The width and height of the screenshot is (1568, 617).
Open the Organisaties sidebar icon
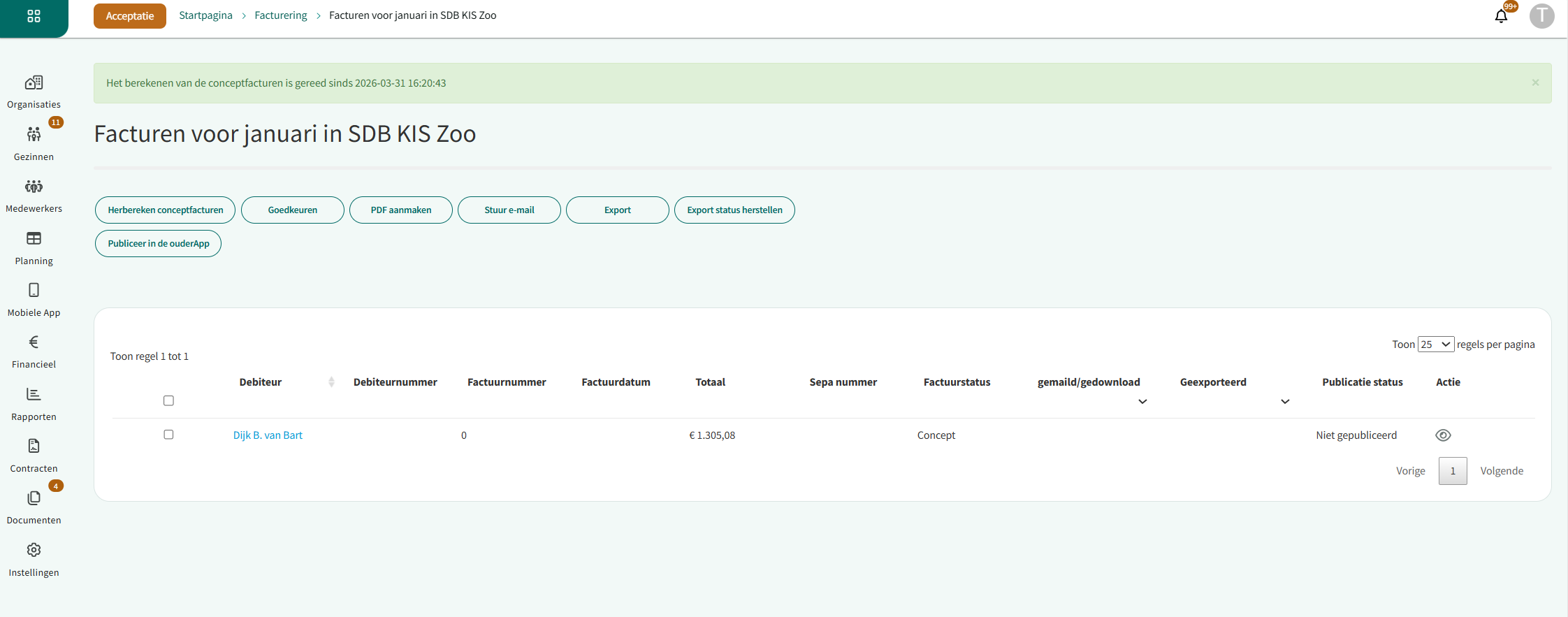click(x=34, y=83)
